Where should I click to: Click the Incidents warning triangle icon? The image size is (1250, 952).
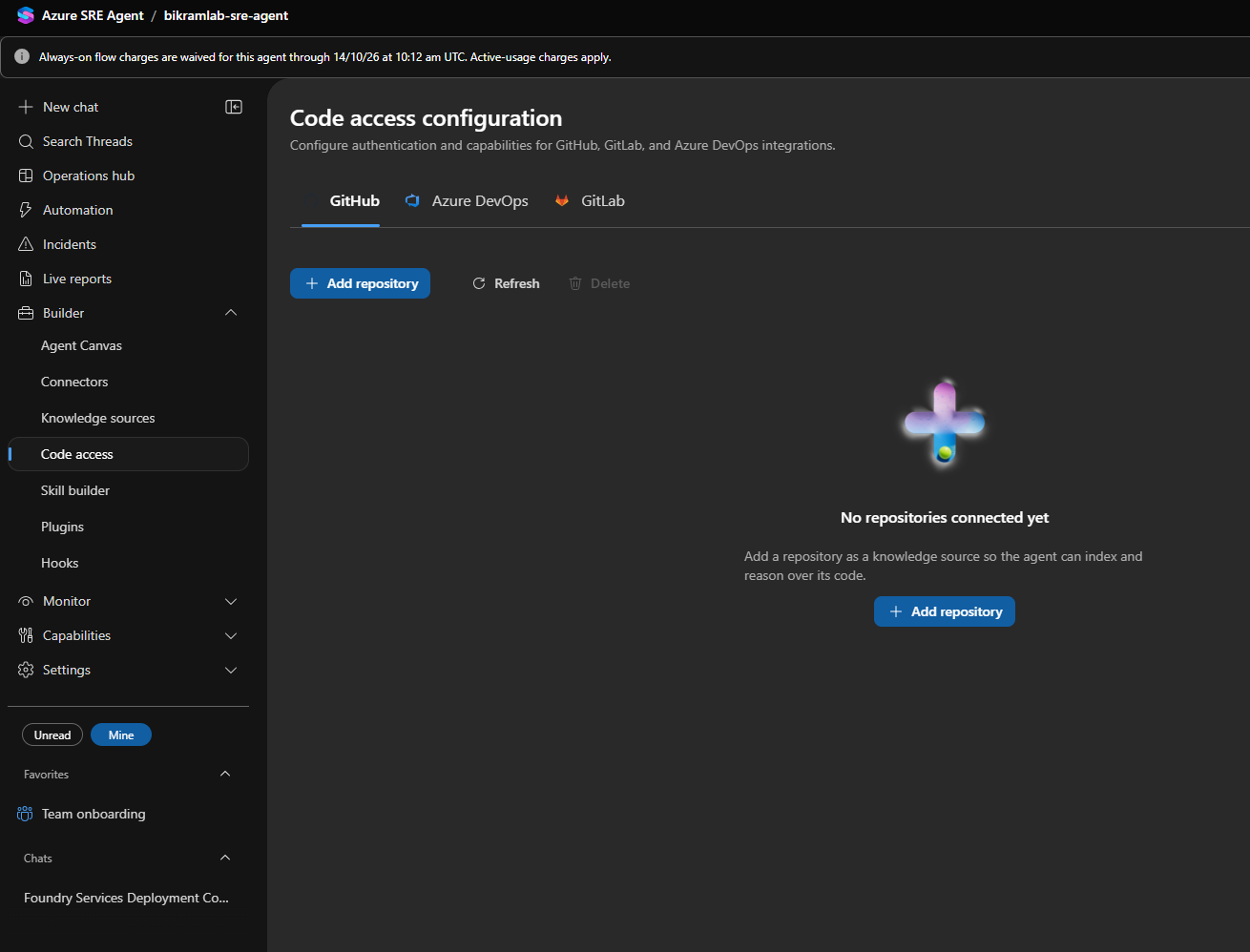pos(26,244)
